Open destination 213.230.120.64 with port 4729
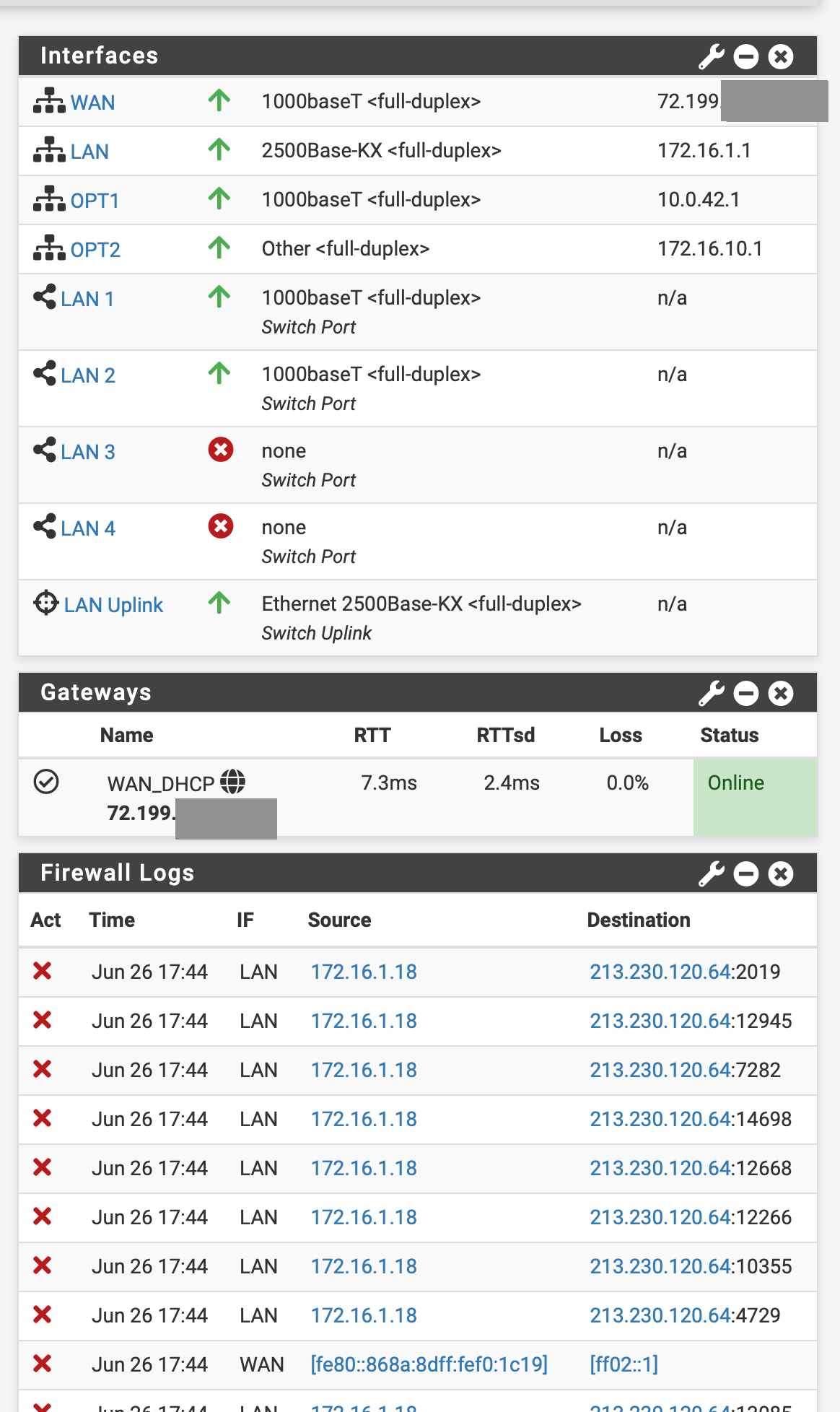Image resolution: width=840 pixels, height=1412 pixels. click(660, 1315)
